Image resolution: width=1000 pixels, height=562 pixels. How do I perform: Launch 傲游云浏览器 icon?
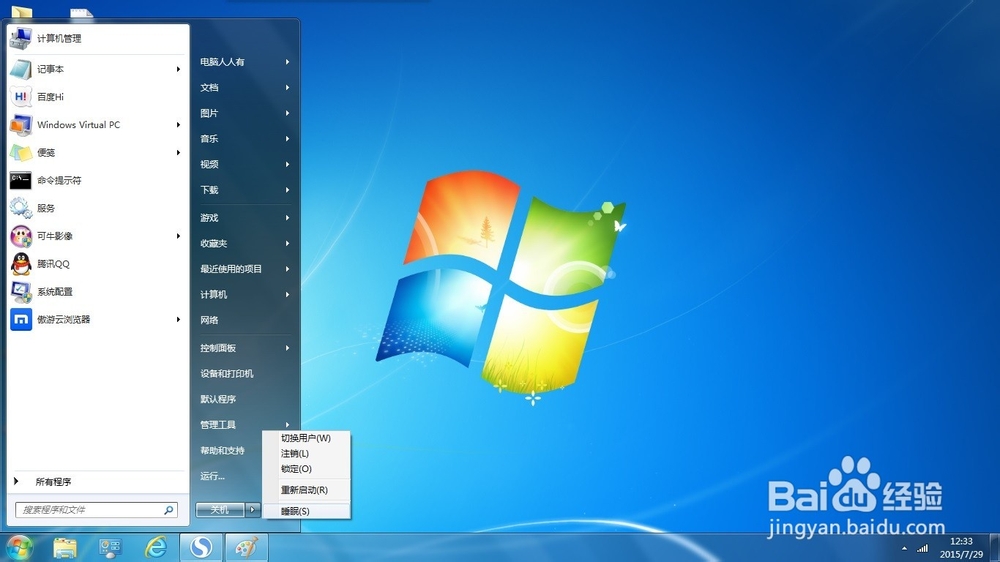20,320
